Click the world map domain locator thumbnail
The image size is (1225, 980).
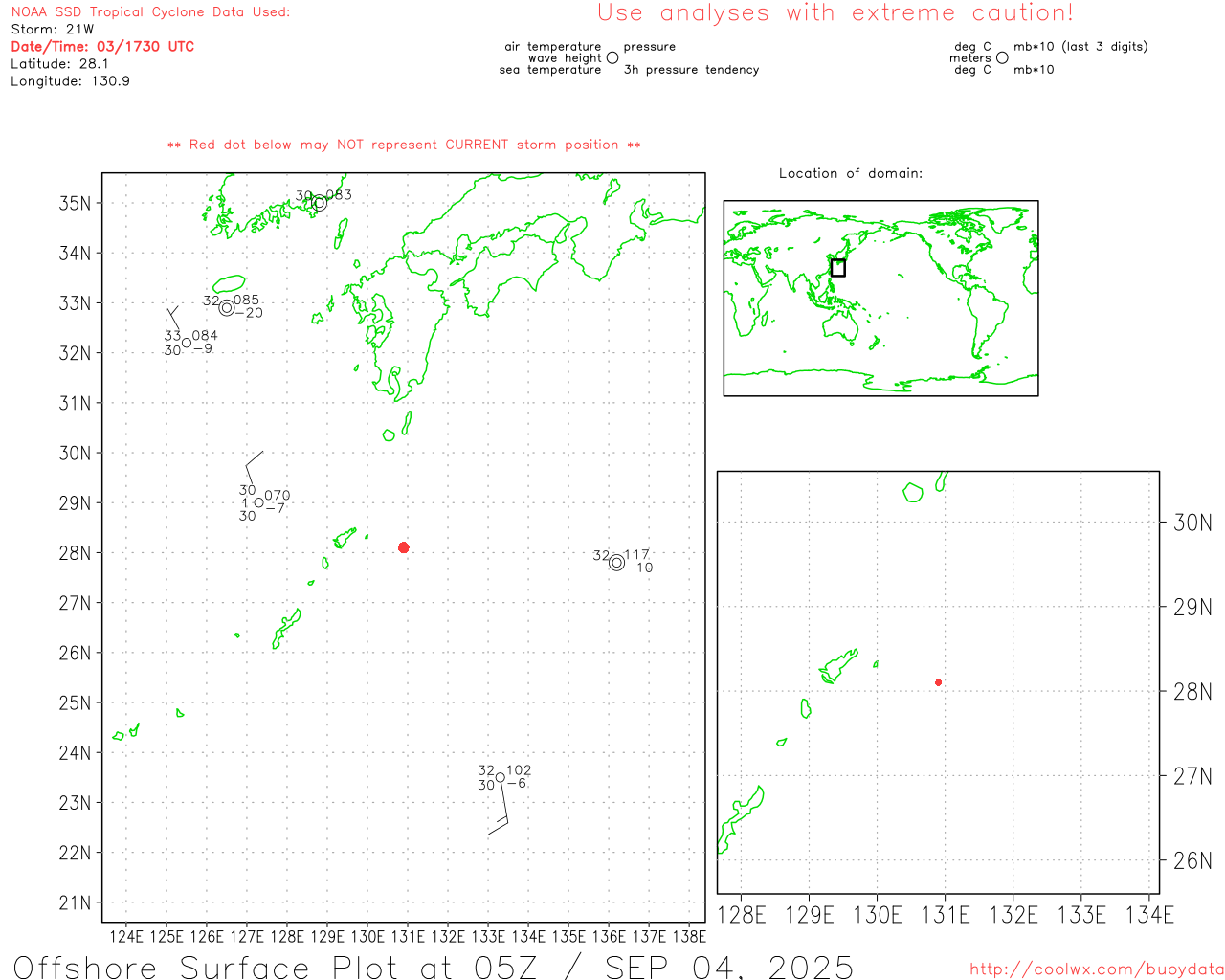pos(880,299)
